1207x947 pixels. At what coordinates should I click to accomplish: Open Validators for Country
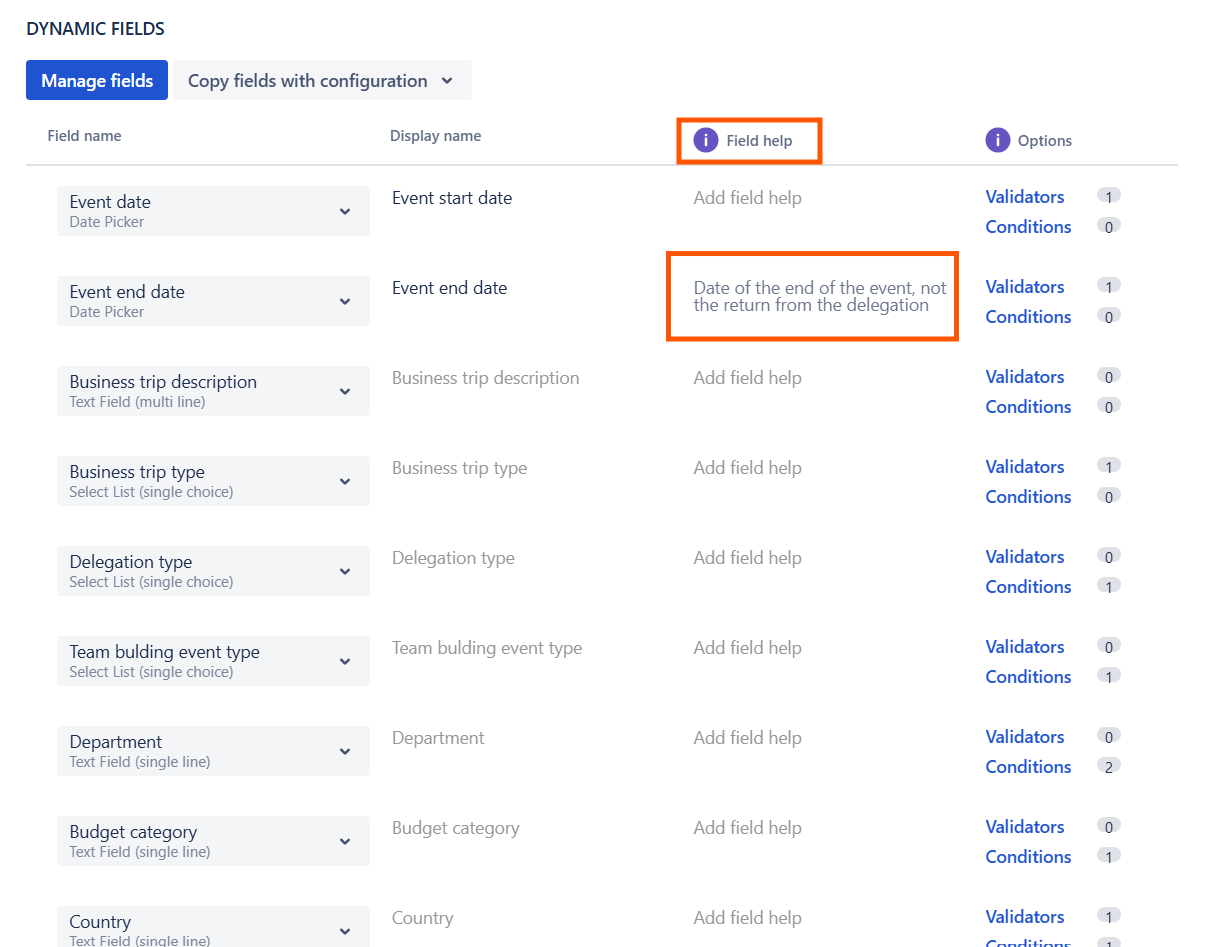(x=1024, y=916)
